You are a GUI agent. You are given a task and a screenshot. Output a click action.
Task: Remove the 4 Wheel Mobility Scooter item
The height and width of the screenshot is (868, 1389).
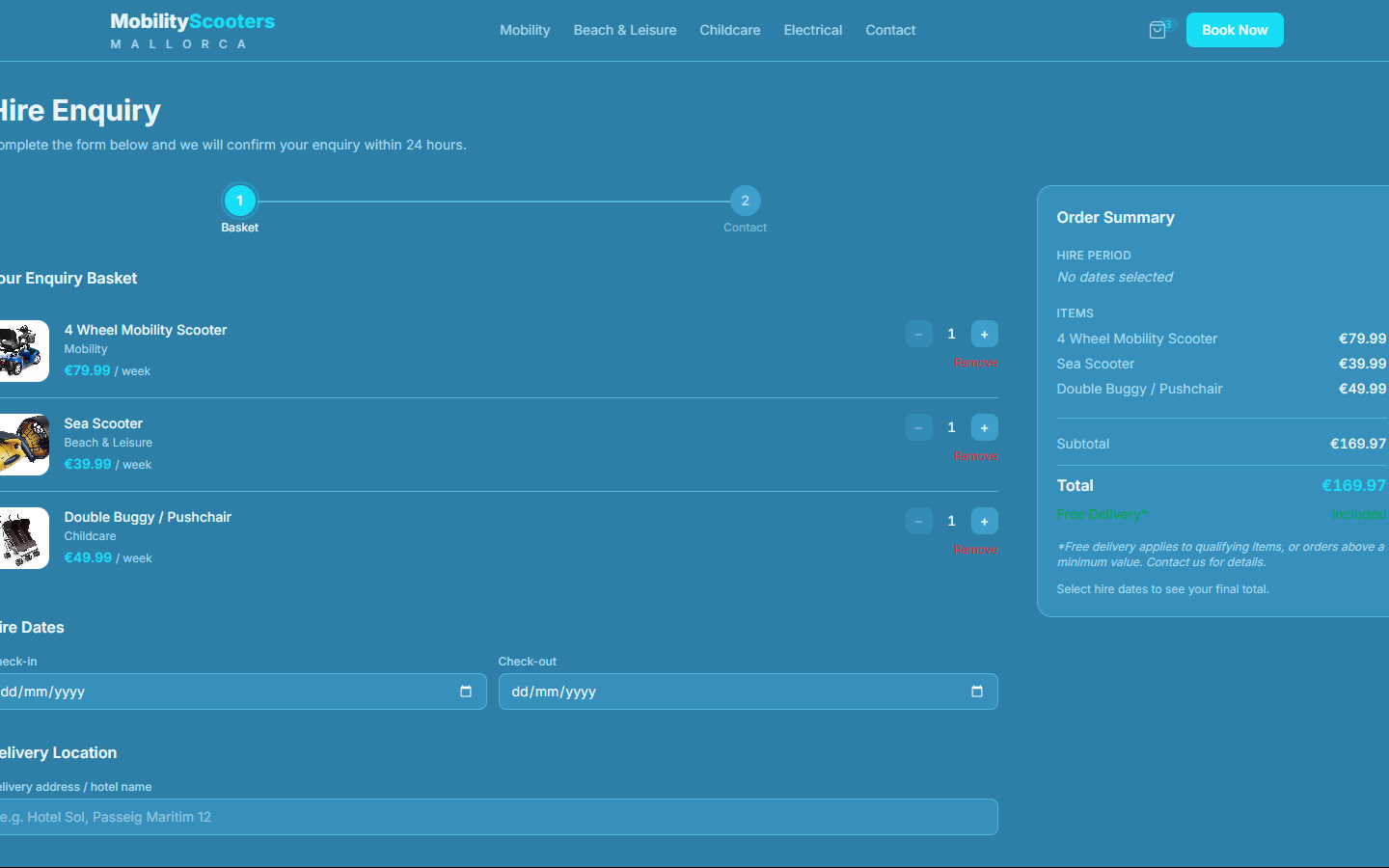[975, 363]
